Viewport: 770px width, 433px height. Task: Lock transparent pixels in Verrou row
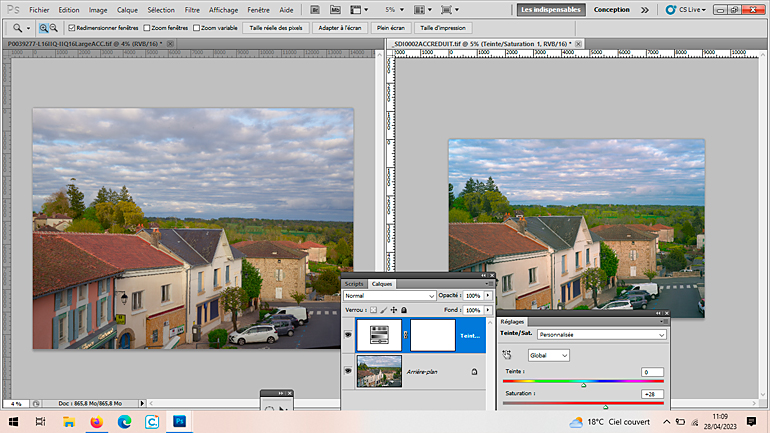point(374,310)
